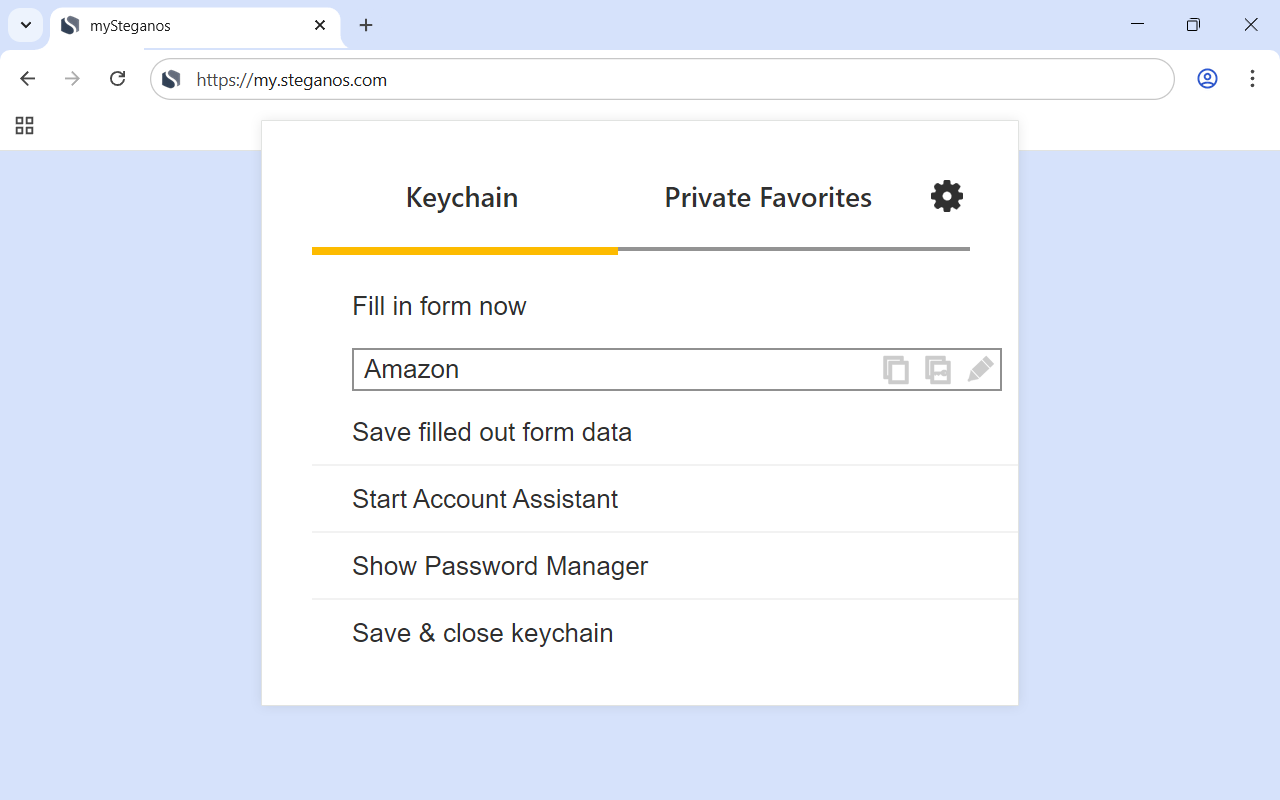Switch to the Private Favorites tab
The width and height of the screenshot is (1280, 800).
coord(768,198)
